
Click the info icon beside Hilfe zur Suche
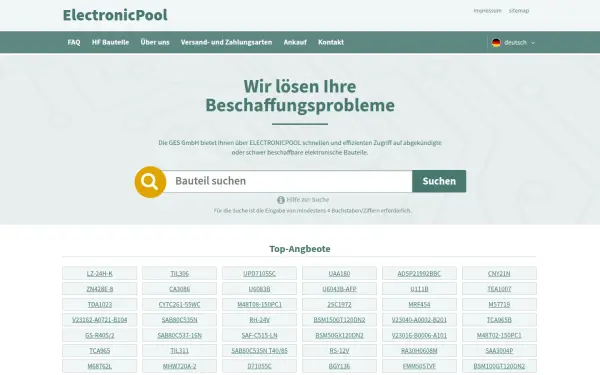click(281, 200)
